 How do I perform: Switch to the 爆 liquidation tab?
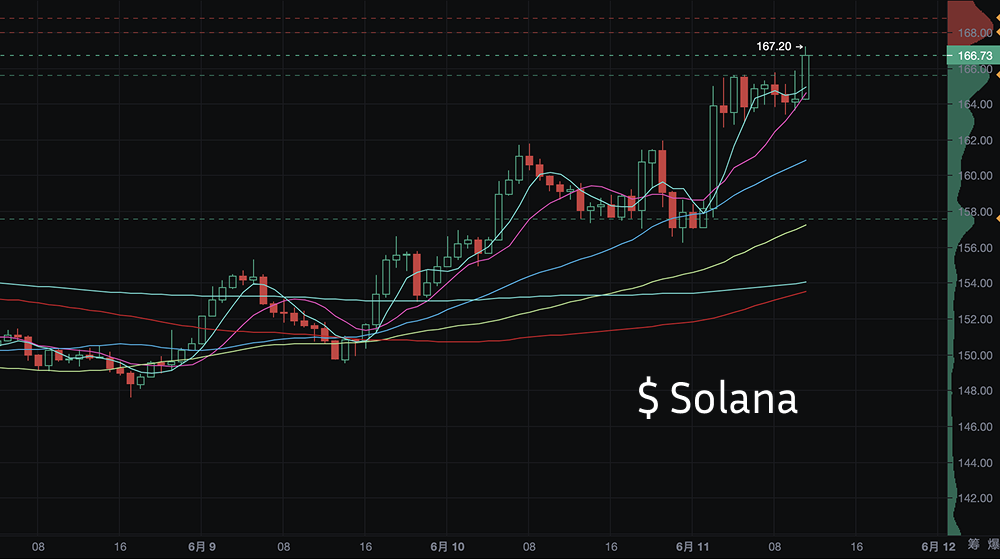click(x=989, y=546)
